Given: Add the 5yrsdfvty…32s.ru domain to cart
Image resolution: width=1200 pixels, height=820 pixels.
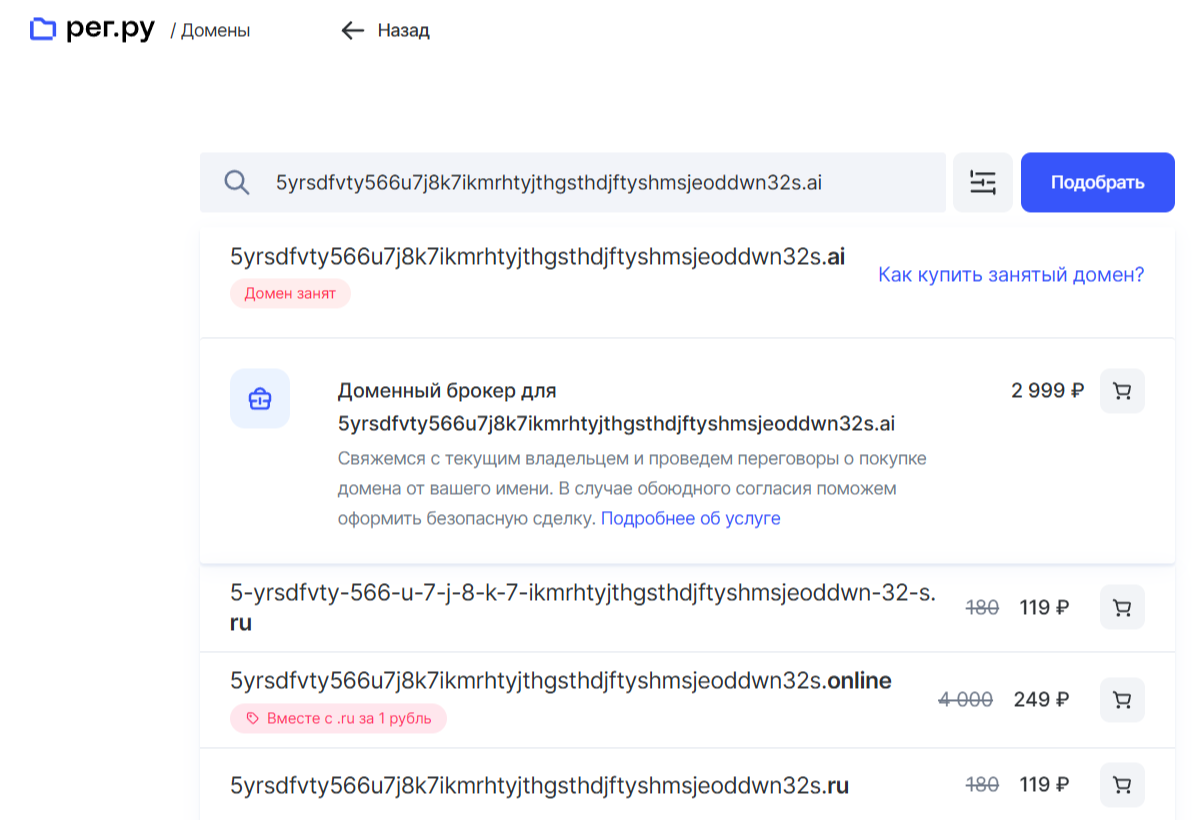Looking at the screenshot, I should 1122,785.
